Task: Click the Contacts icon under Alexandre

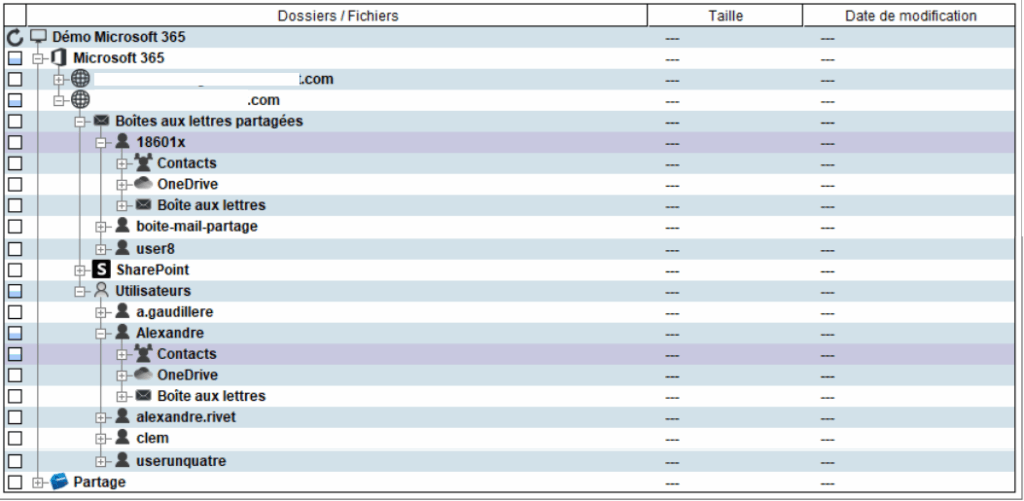Action: 143,353
